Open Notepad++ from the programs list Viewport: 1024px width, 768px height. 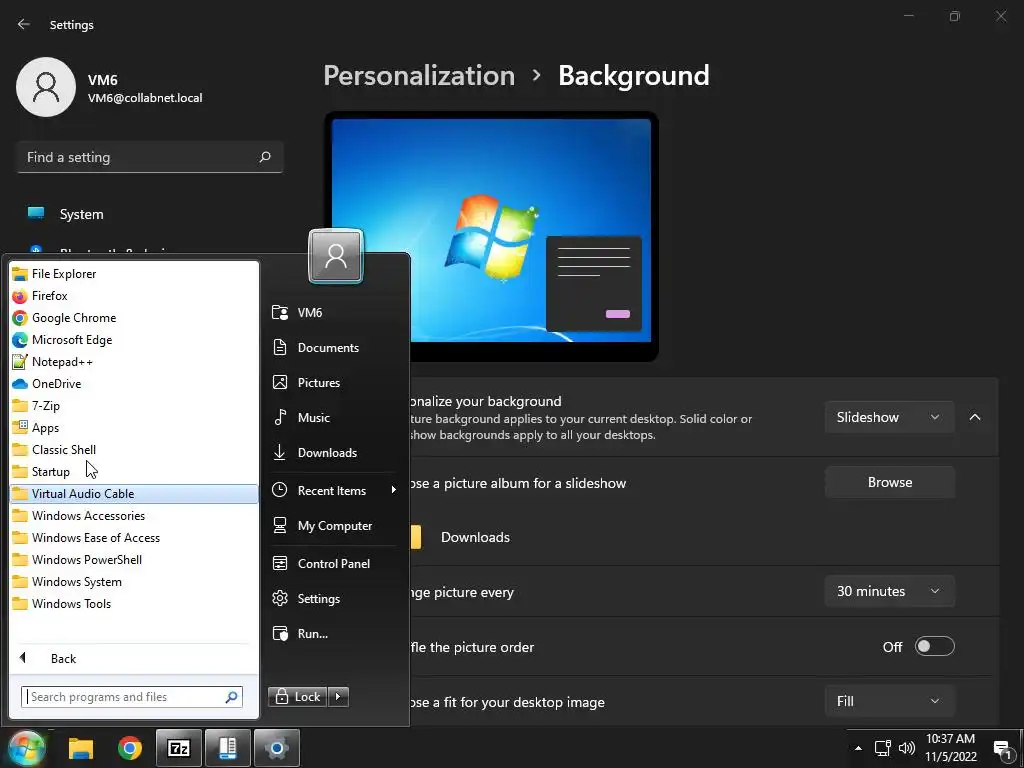(134, 362)
